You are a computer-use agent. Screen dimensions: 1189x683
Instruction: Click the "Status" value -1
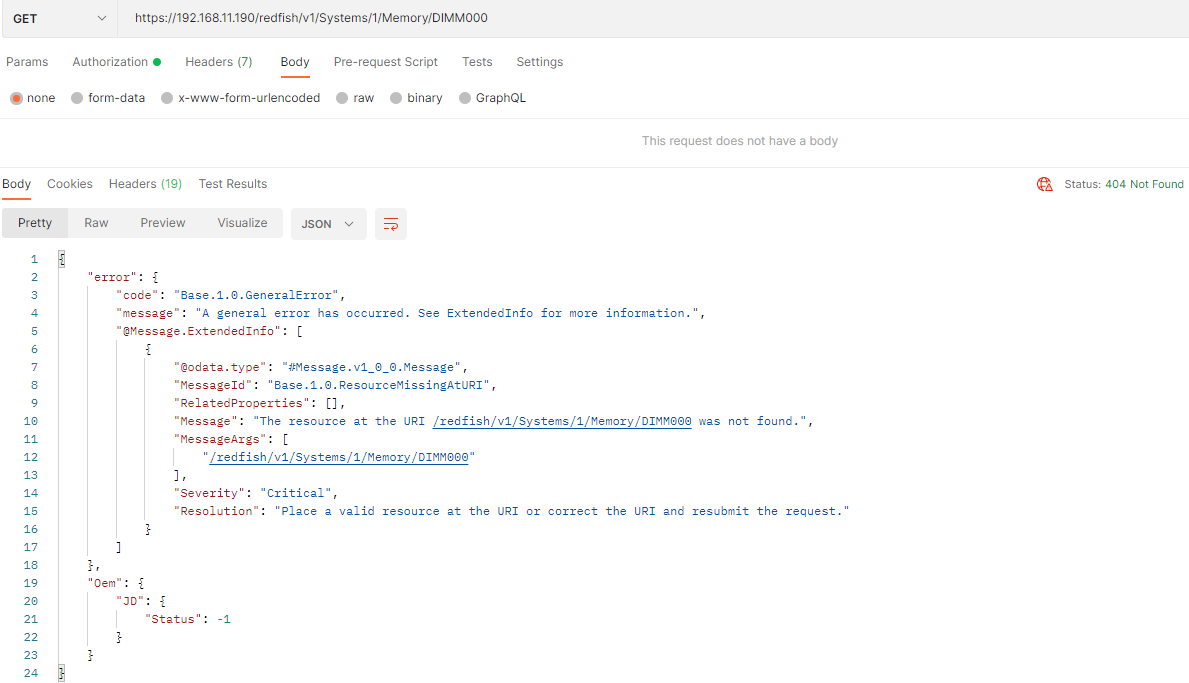(x=224, y=619)
